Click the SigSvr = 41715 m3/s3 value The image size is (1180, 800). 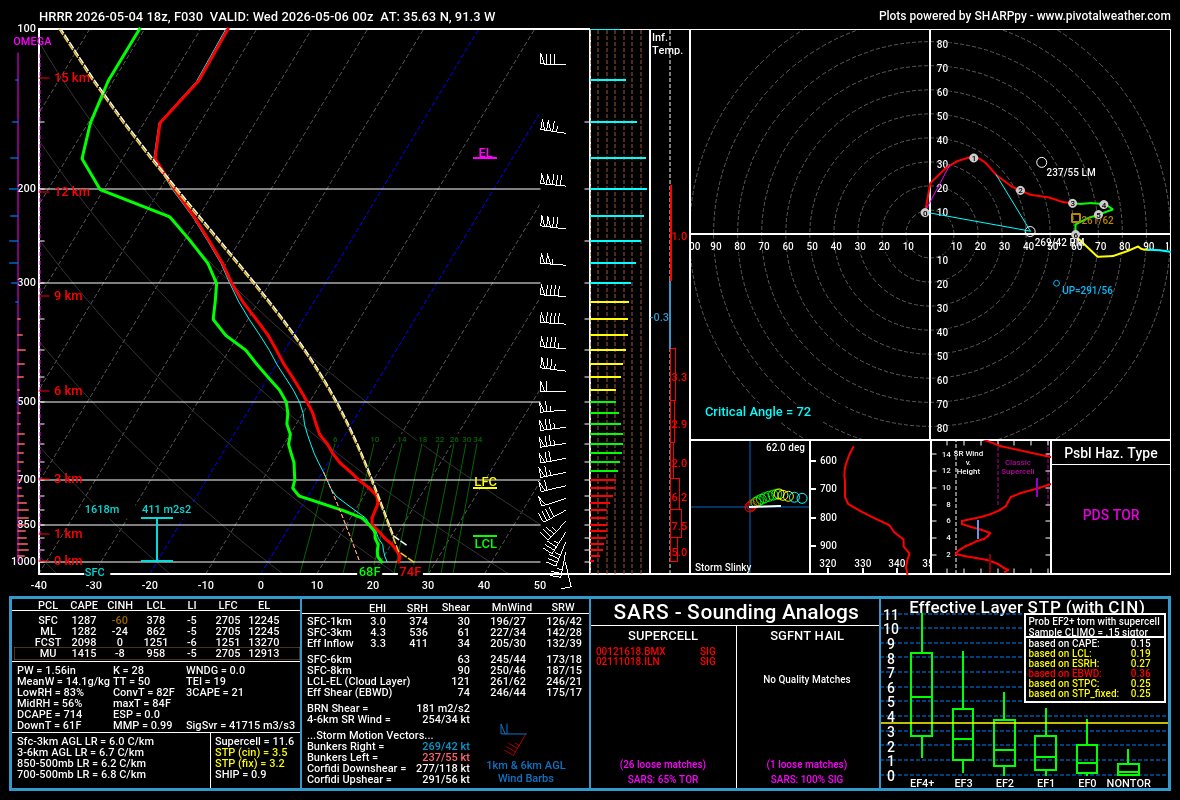pyautogui.click(x=240, y=725)
